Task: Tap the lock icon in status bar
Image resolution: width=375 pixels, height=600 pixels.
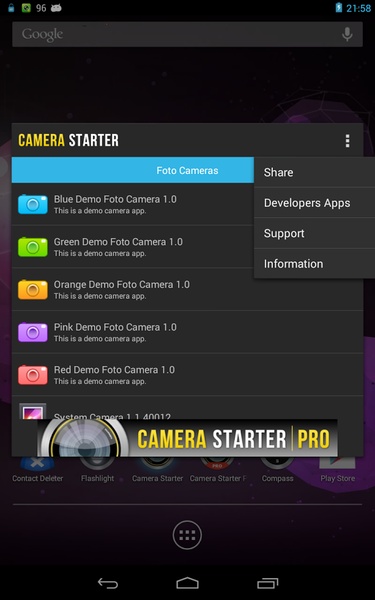Action: click(x=11, y=8)
